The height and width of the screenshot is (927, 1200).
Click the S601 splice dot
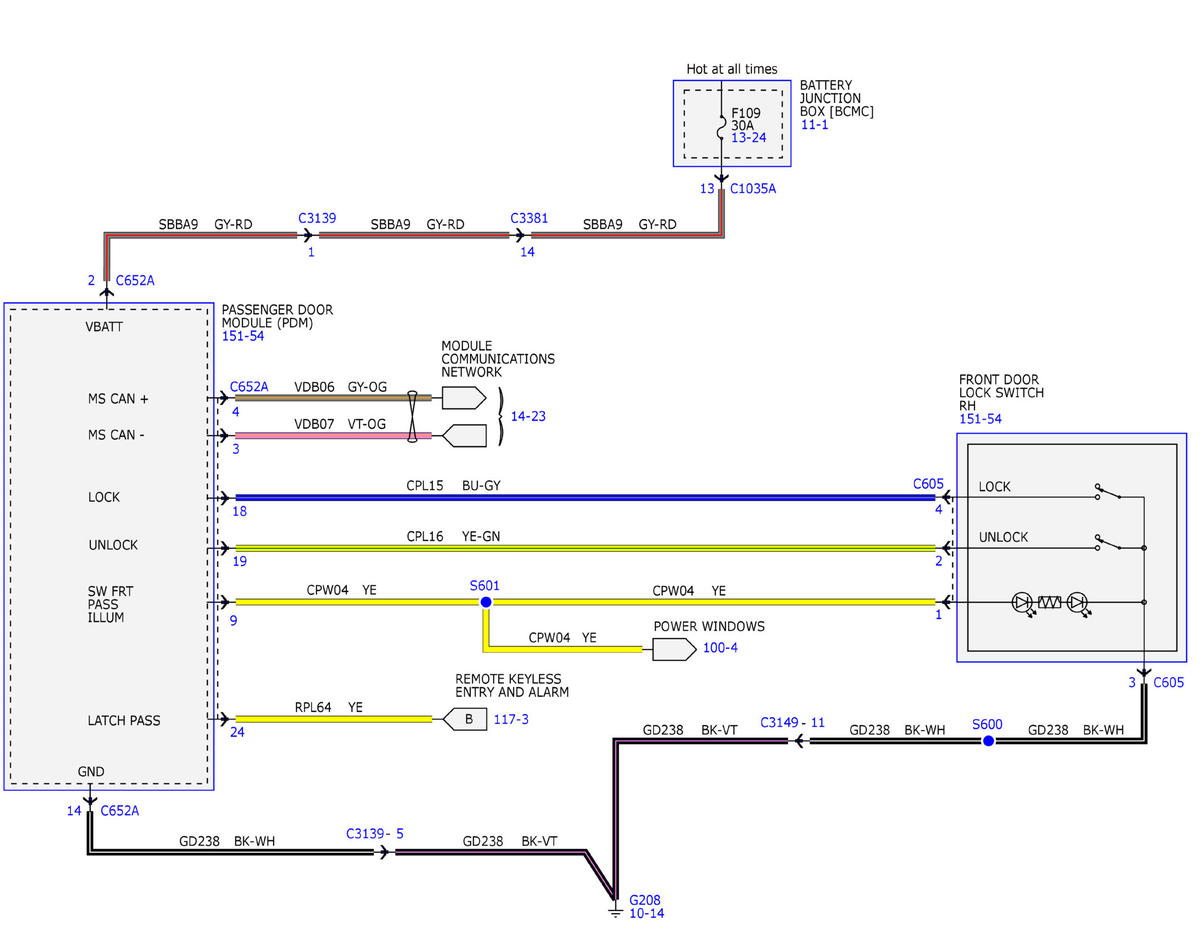pos(486,602)
